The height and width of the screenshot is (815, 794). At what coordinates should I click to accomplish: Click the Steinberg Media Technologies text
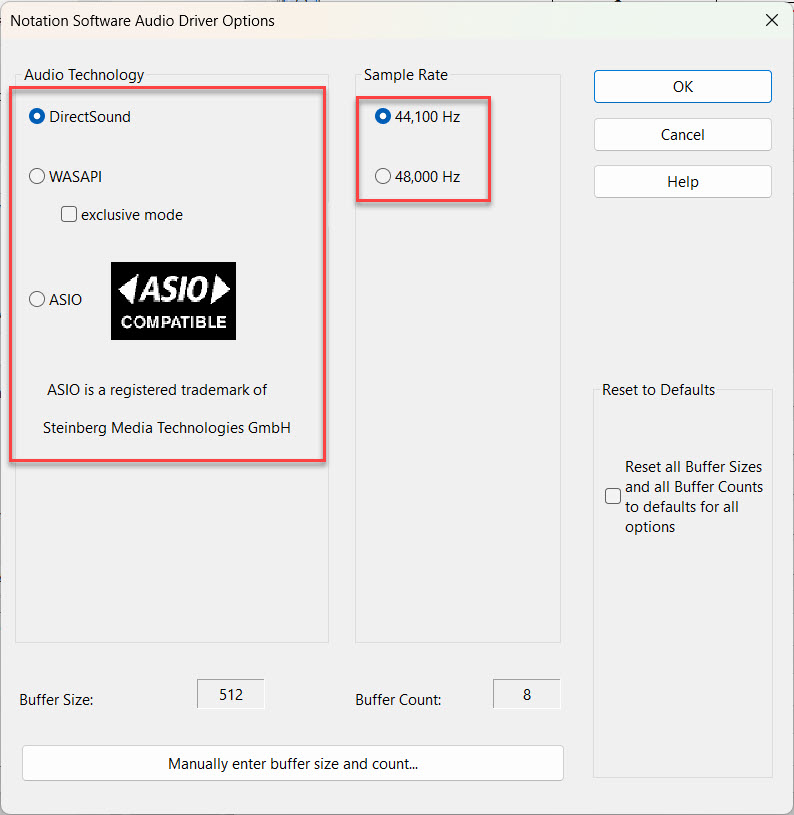[166, 428]
